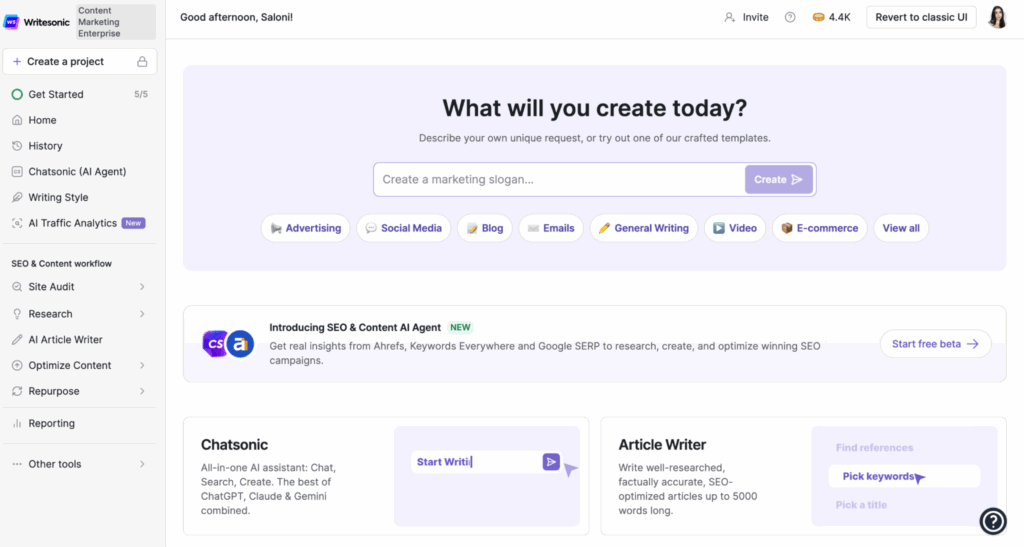The image size is (1024, 547).
Task: Select the Emails template chip
Action: [x=551, y=228]
